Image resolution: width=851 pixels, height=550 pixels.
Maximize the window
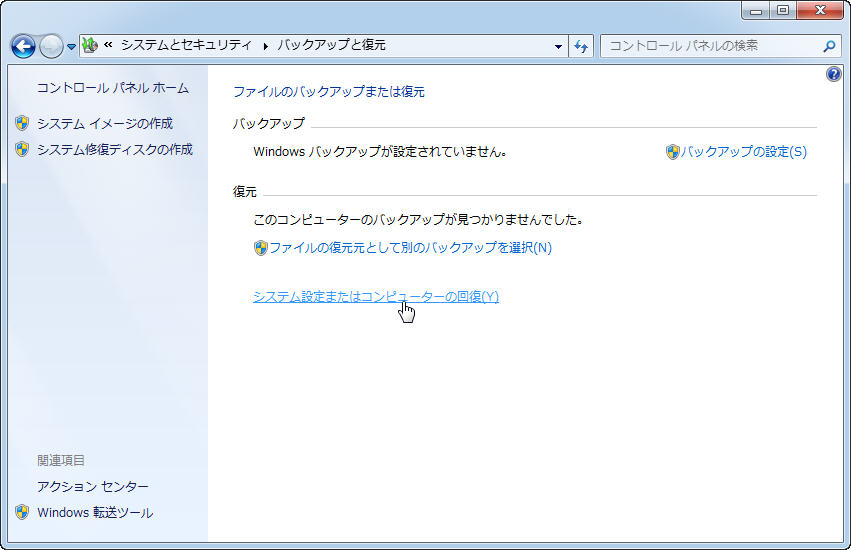coord(783,10)
